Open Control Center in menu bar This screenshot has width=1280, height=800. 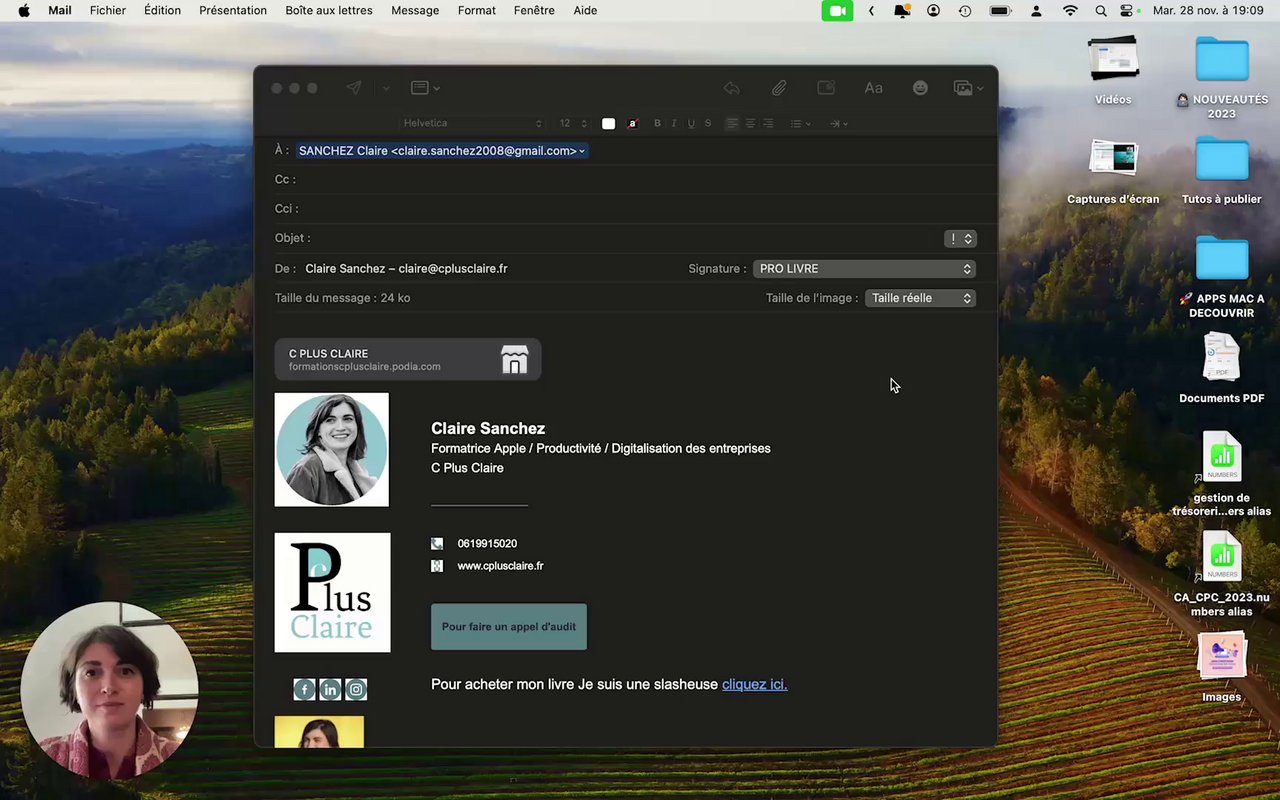tap(1129, 11)
